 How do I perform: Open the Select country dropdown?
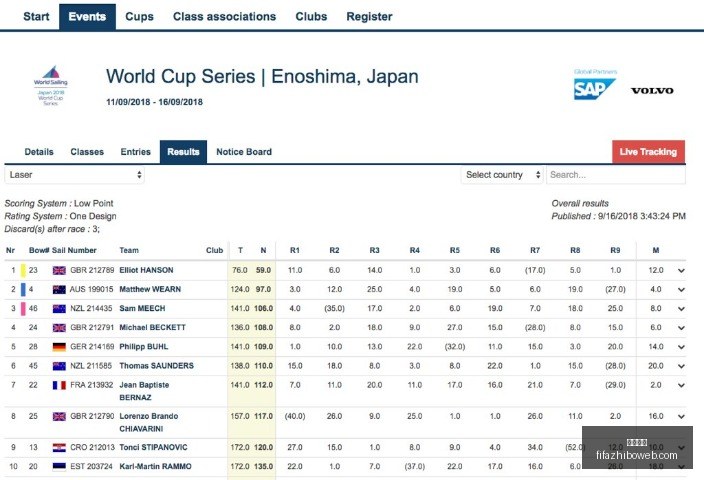click(x=502, y=175)
